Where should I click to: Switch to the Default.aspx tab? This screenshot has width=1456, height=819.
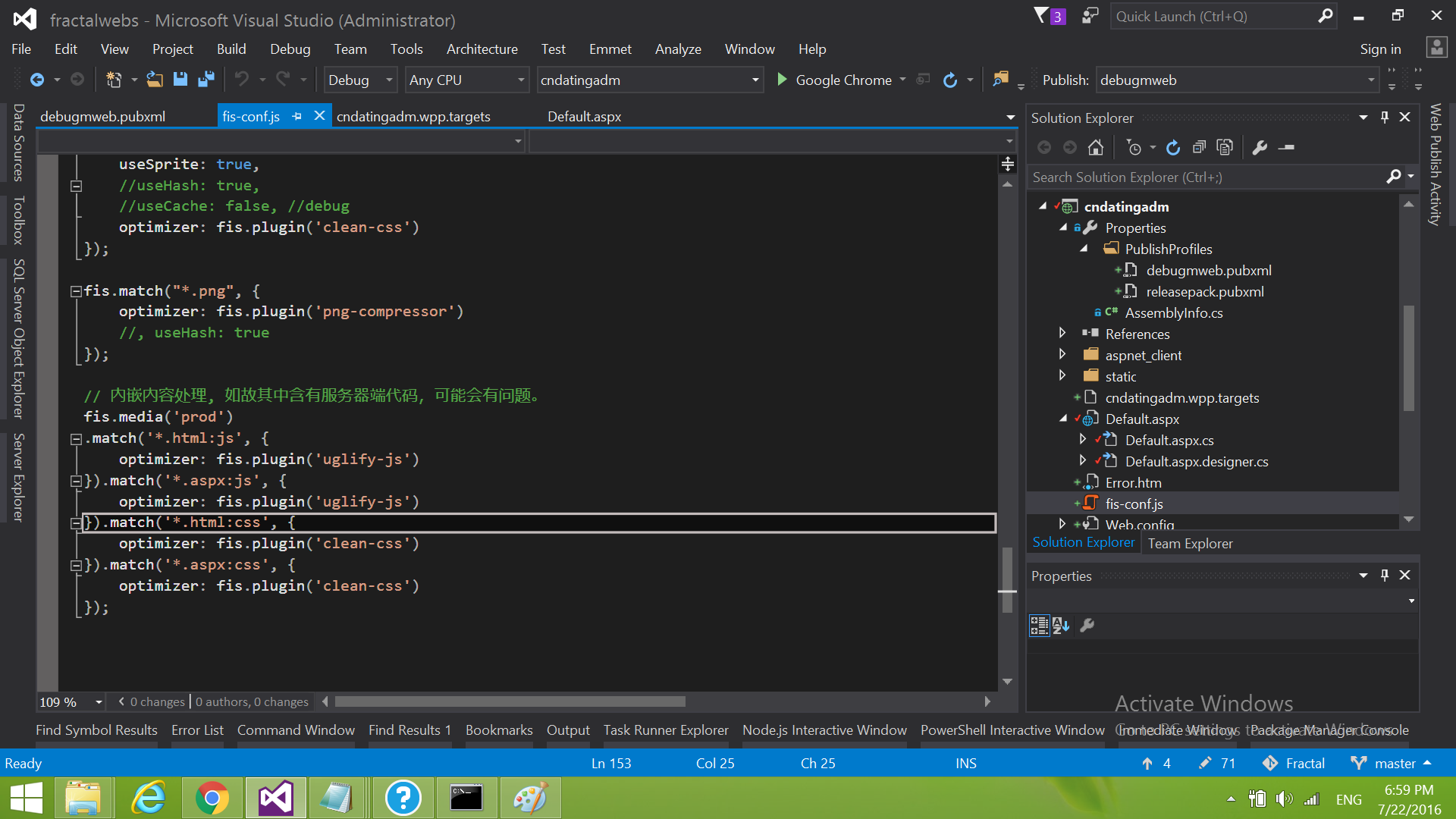pyautogui.click(x=584, y=116)
